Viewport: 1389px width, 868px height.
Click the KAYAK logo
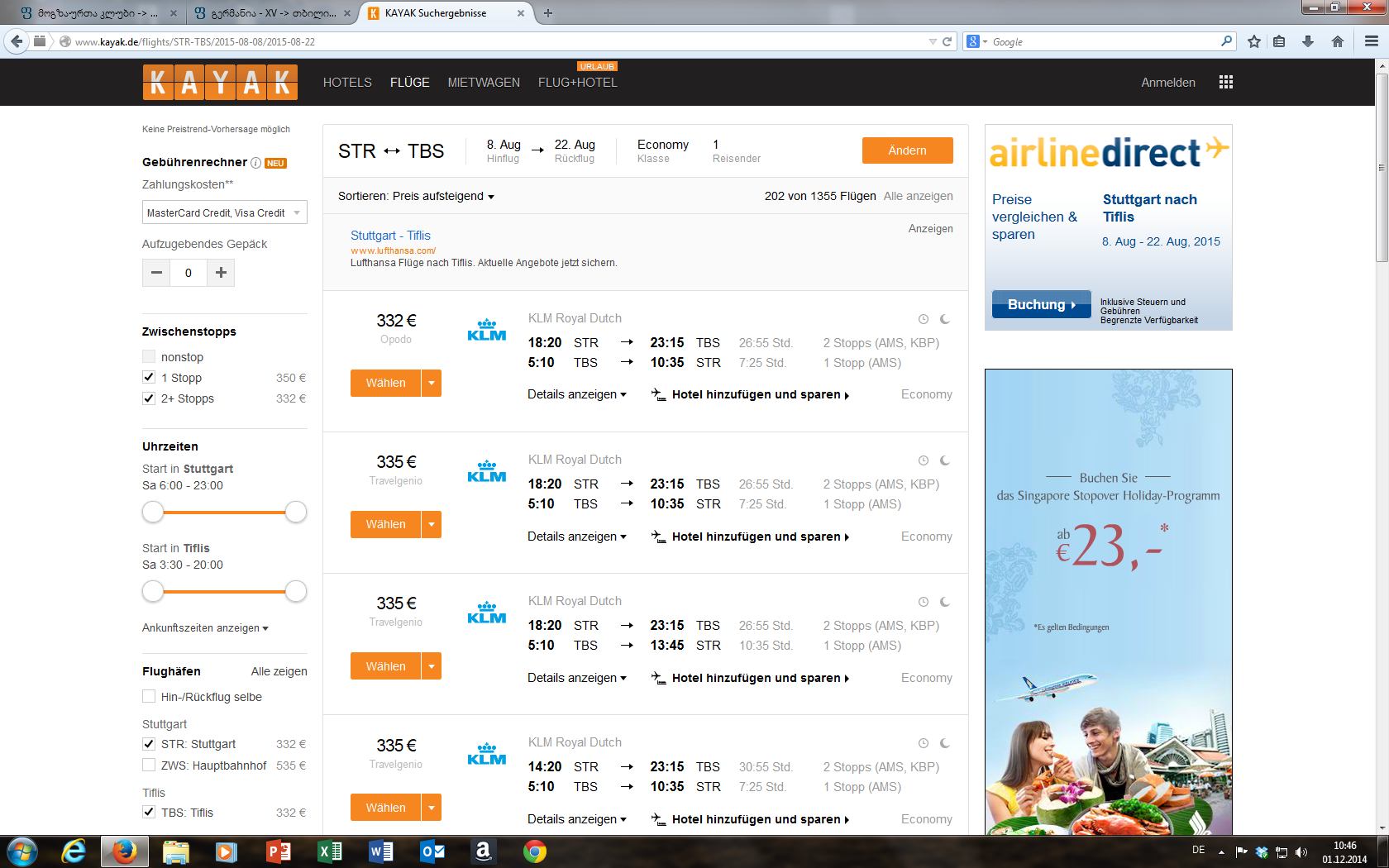[220, 83]
